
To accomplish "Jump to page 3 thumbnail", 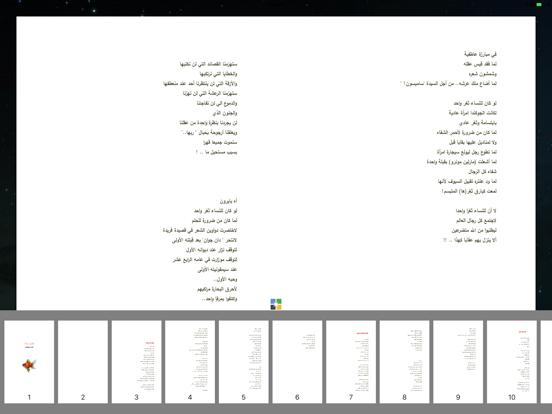I will 137,362.
